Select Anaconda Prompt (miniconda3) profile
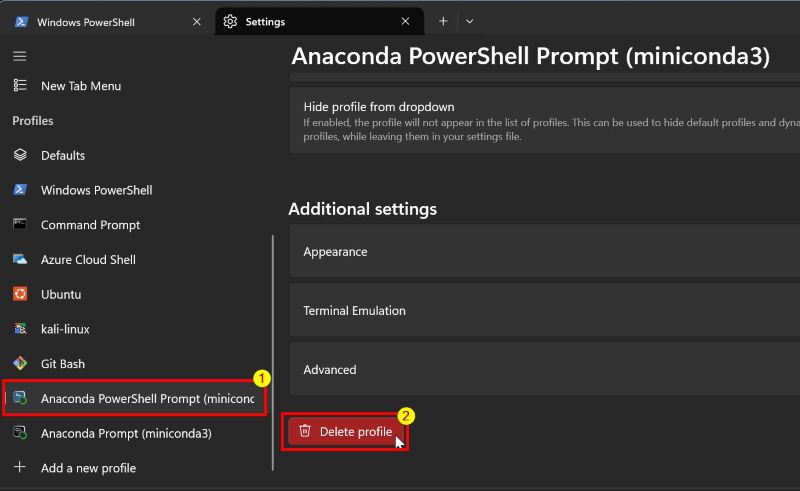Screen dimensions: 800x491 click(126, 434)
